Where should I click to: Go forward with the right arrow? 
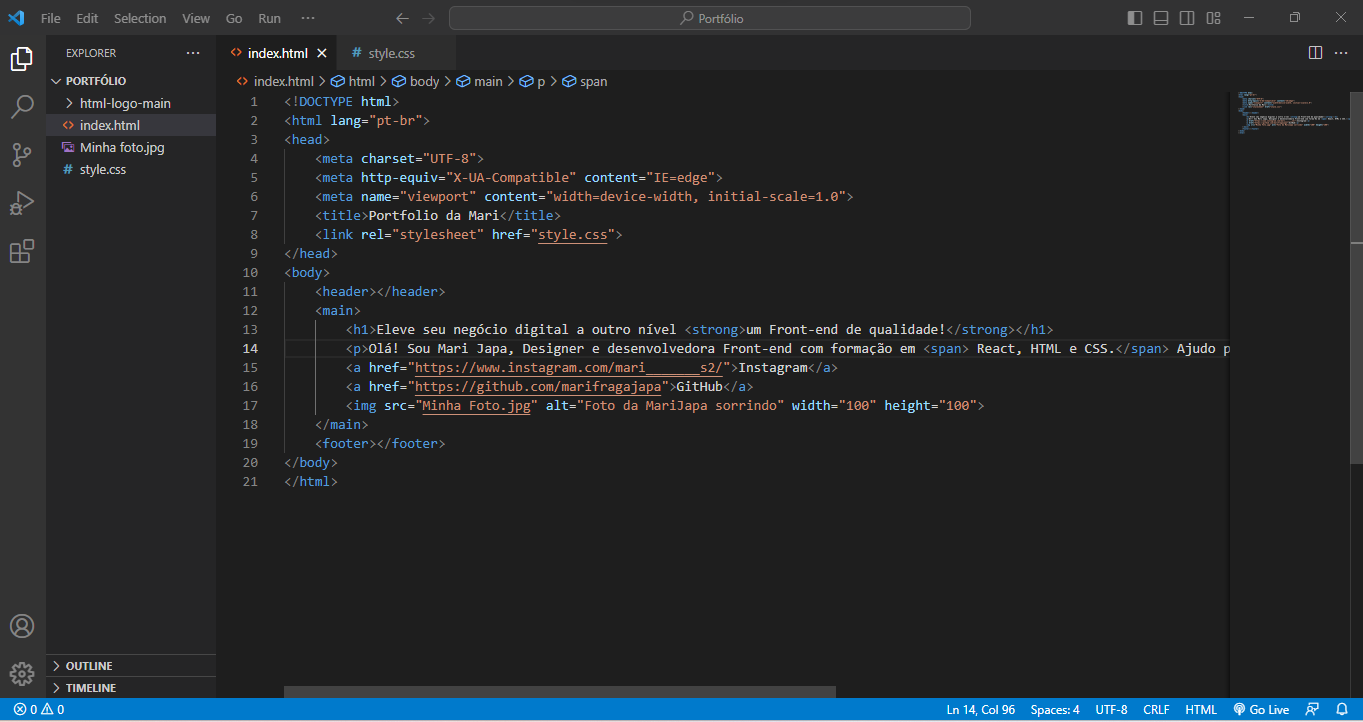(429, 18)
